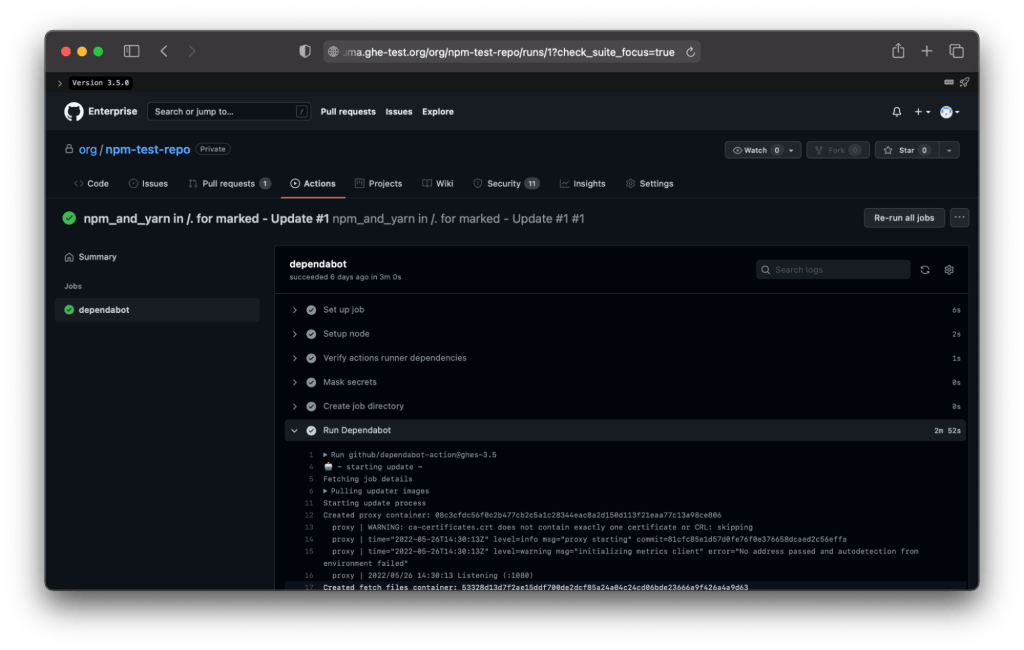Click the icon left of the rocket

tap(949, 82)
